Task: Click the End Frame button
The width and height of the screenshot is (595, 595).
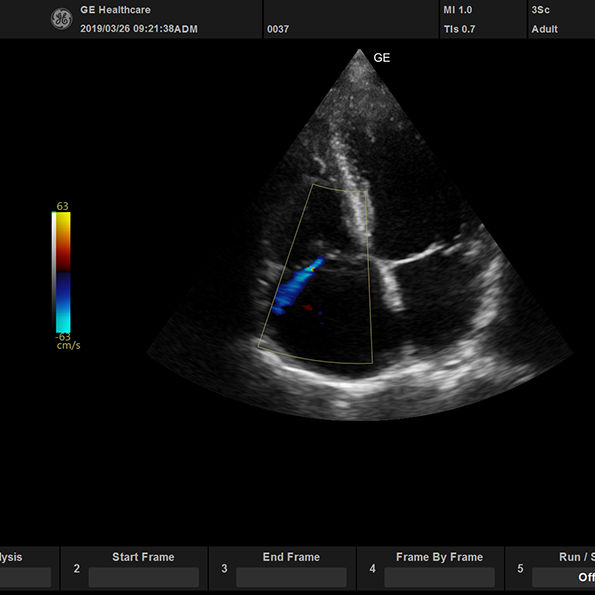Action: click(282, 568)
